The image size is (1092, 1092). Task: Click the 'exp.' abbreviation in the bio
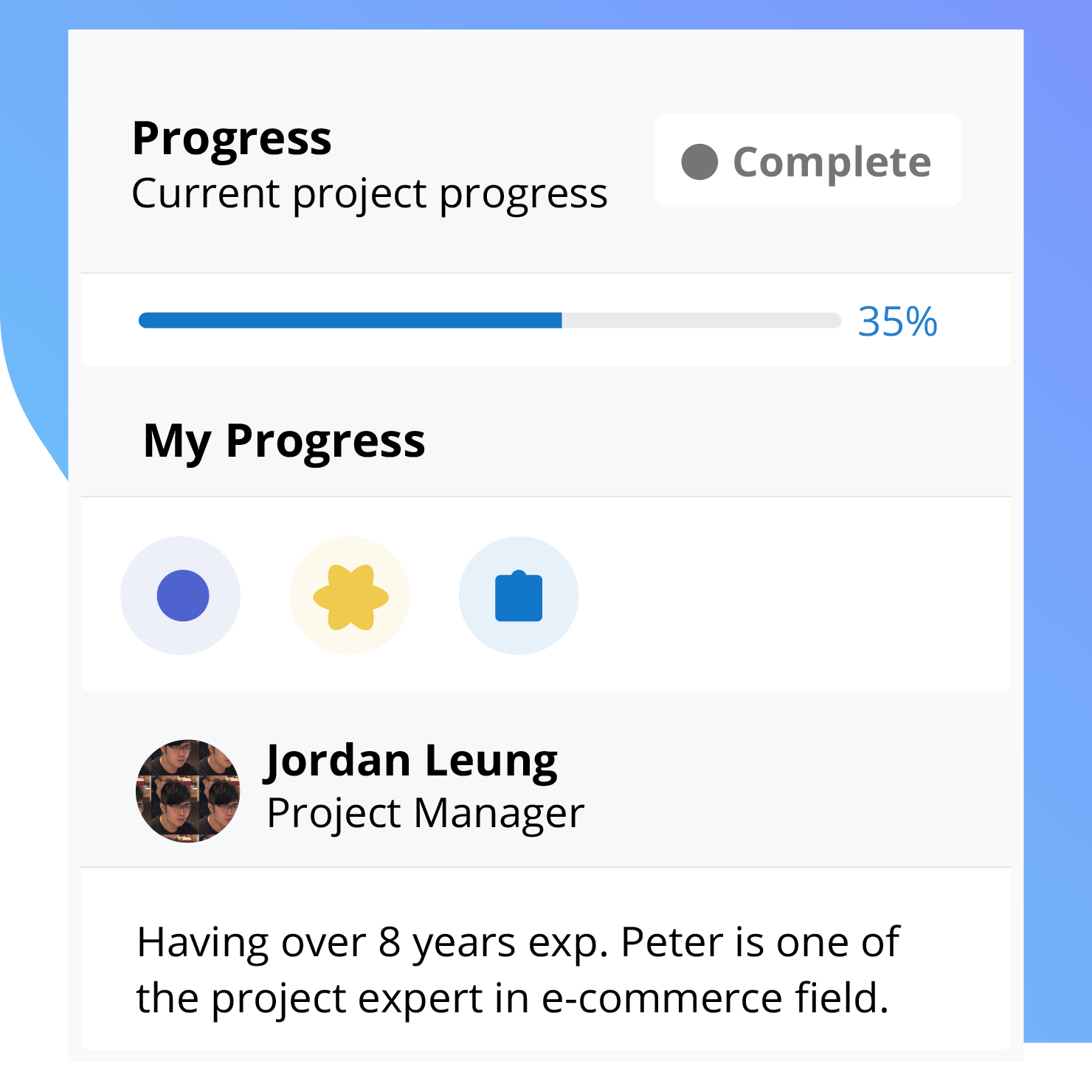click(x=576, y=944)
